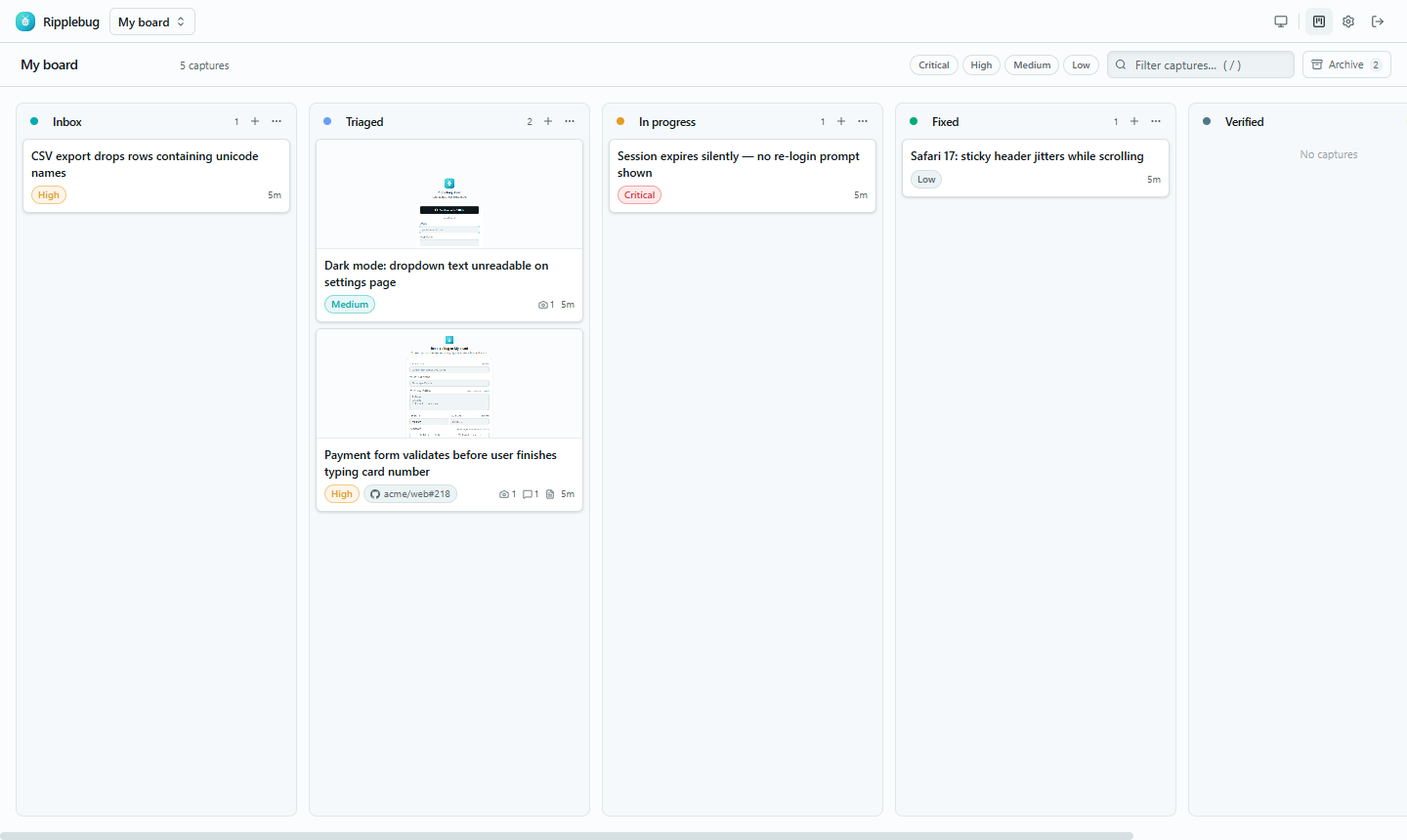This screenshot has width=1407, height=840.
Task: Click the High tag on CSV export card
Action: coord(49,195)
